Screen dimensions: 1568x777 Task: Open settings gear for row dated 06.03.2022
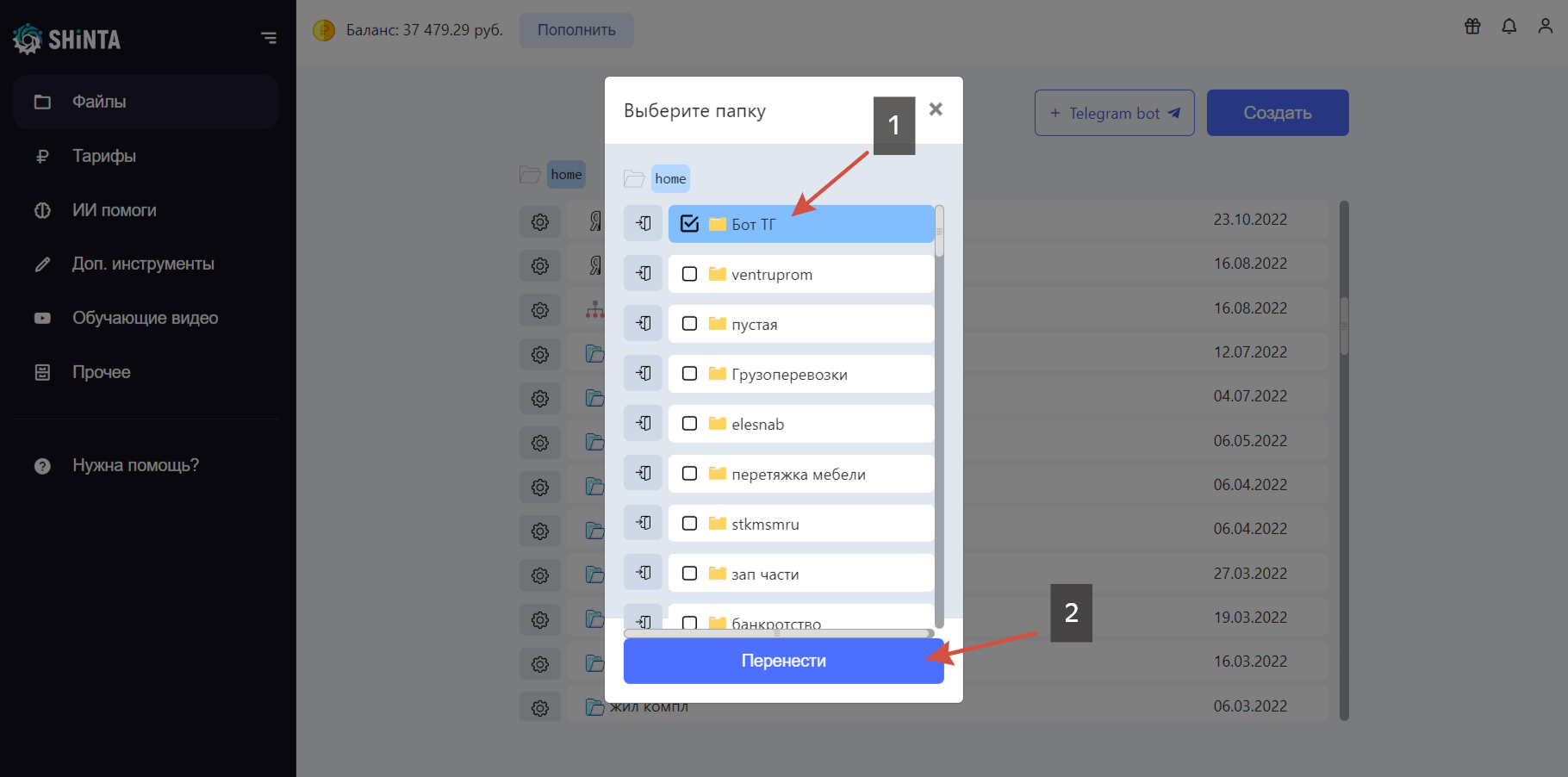(540, 707)
